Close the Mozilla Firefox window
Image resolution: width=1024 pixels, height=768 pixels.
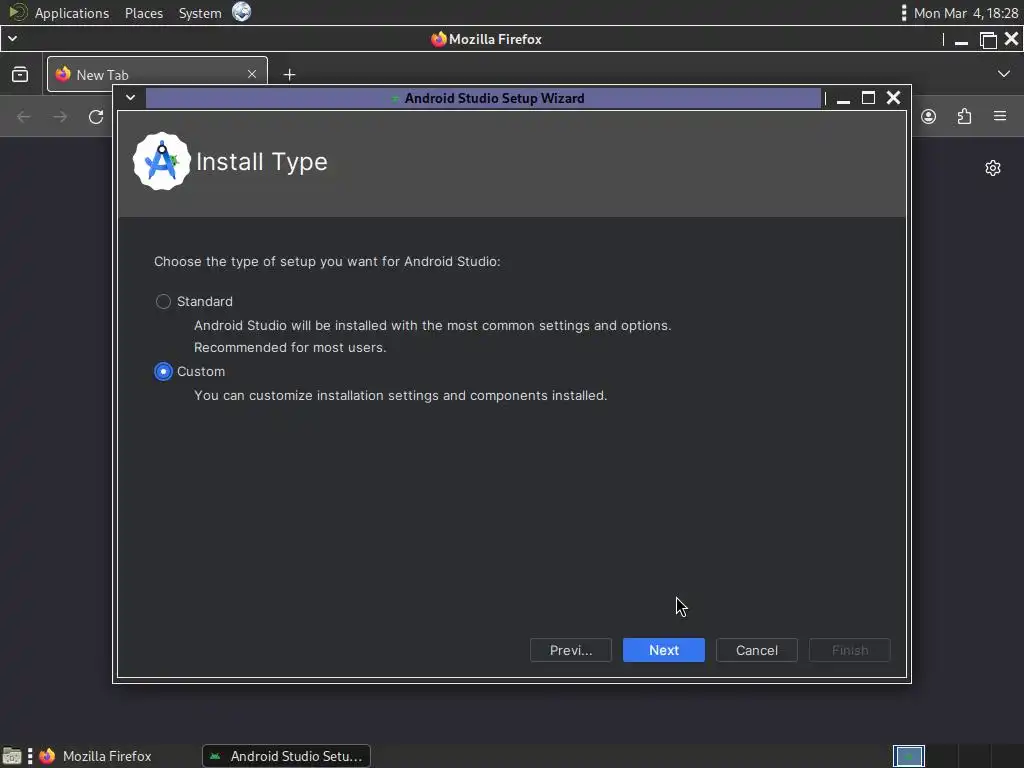pyautogui.click(x=1012, y=39)
